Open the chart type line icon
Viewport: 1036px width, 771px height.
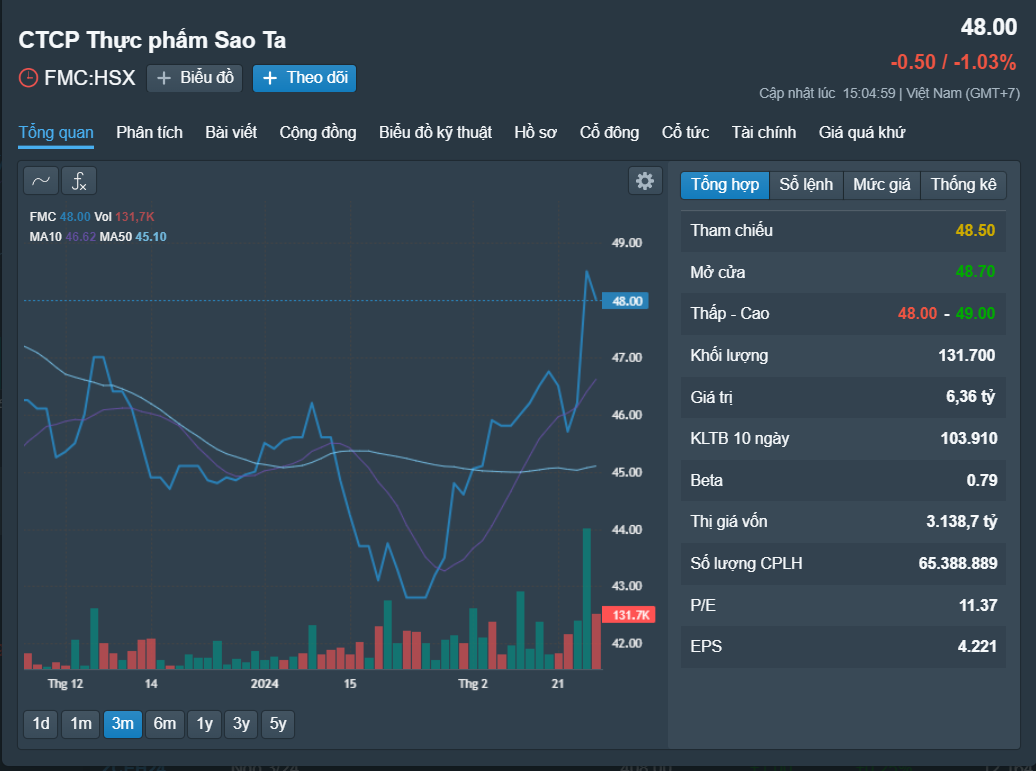41,181
